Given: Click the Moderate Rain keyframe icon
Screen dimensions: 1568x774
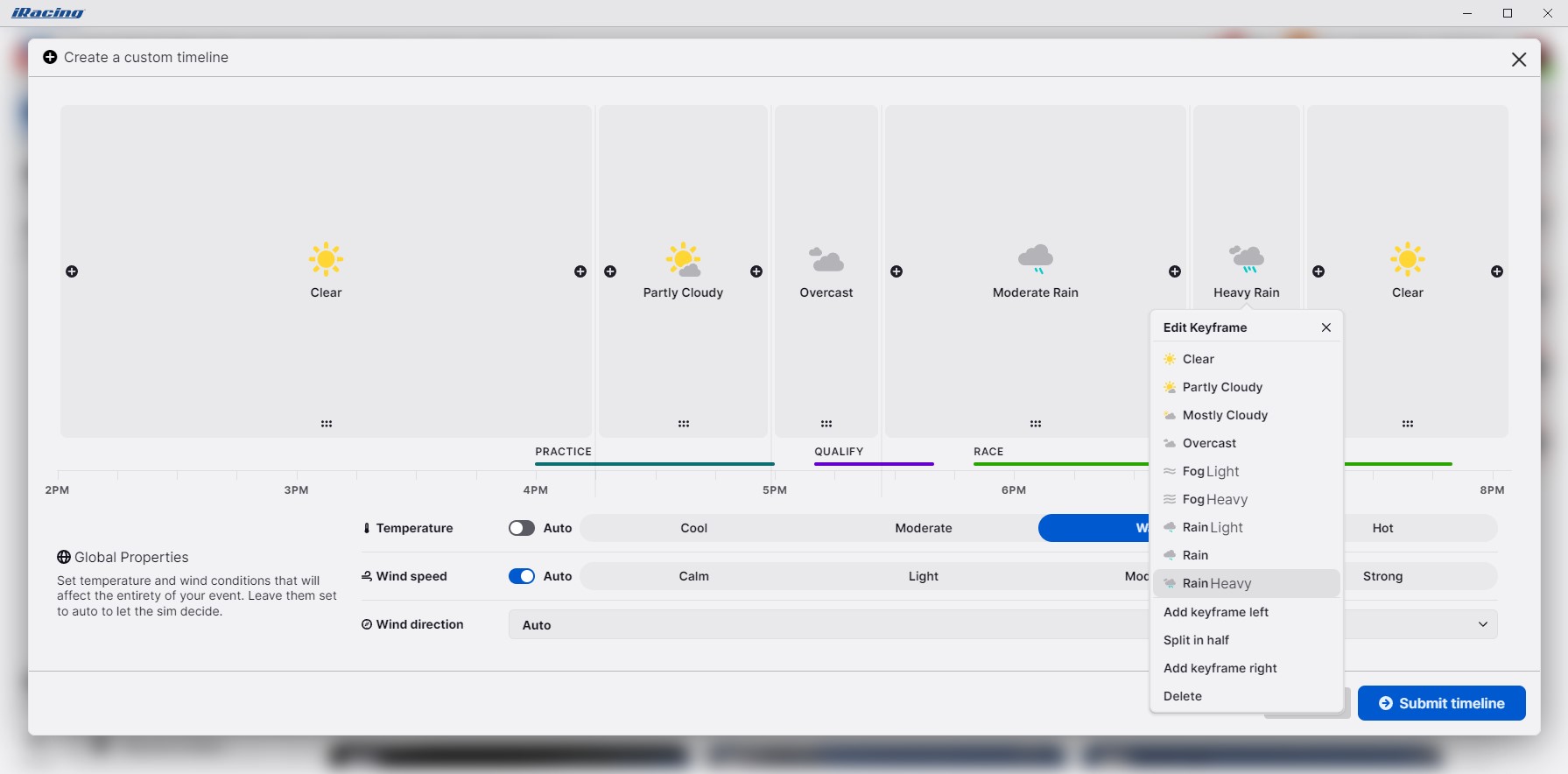Looking at the screenshot, I should click(1035, 260).
